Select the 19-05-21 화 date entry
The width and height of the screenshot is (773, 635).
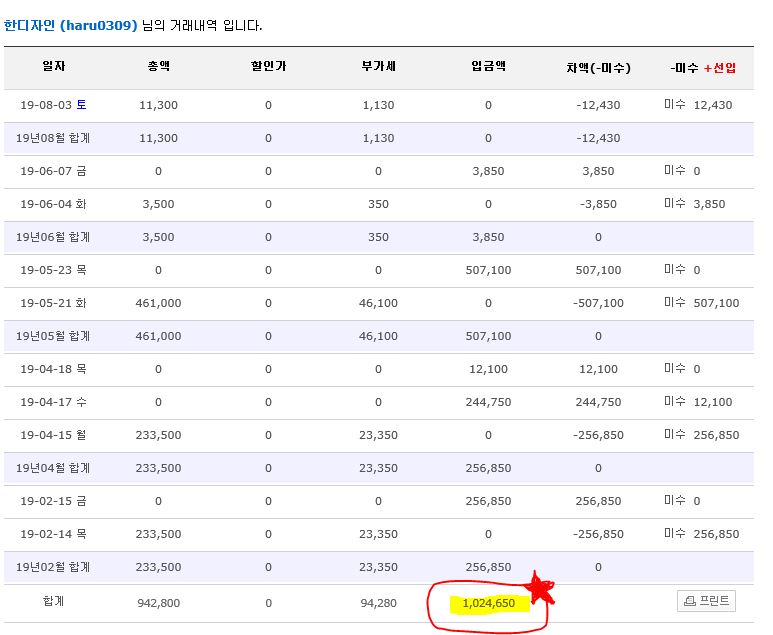(x=54, y=303)
